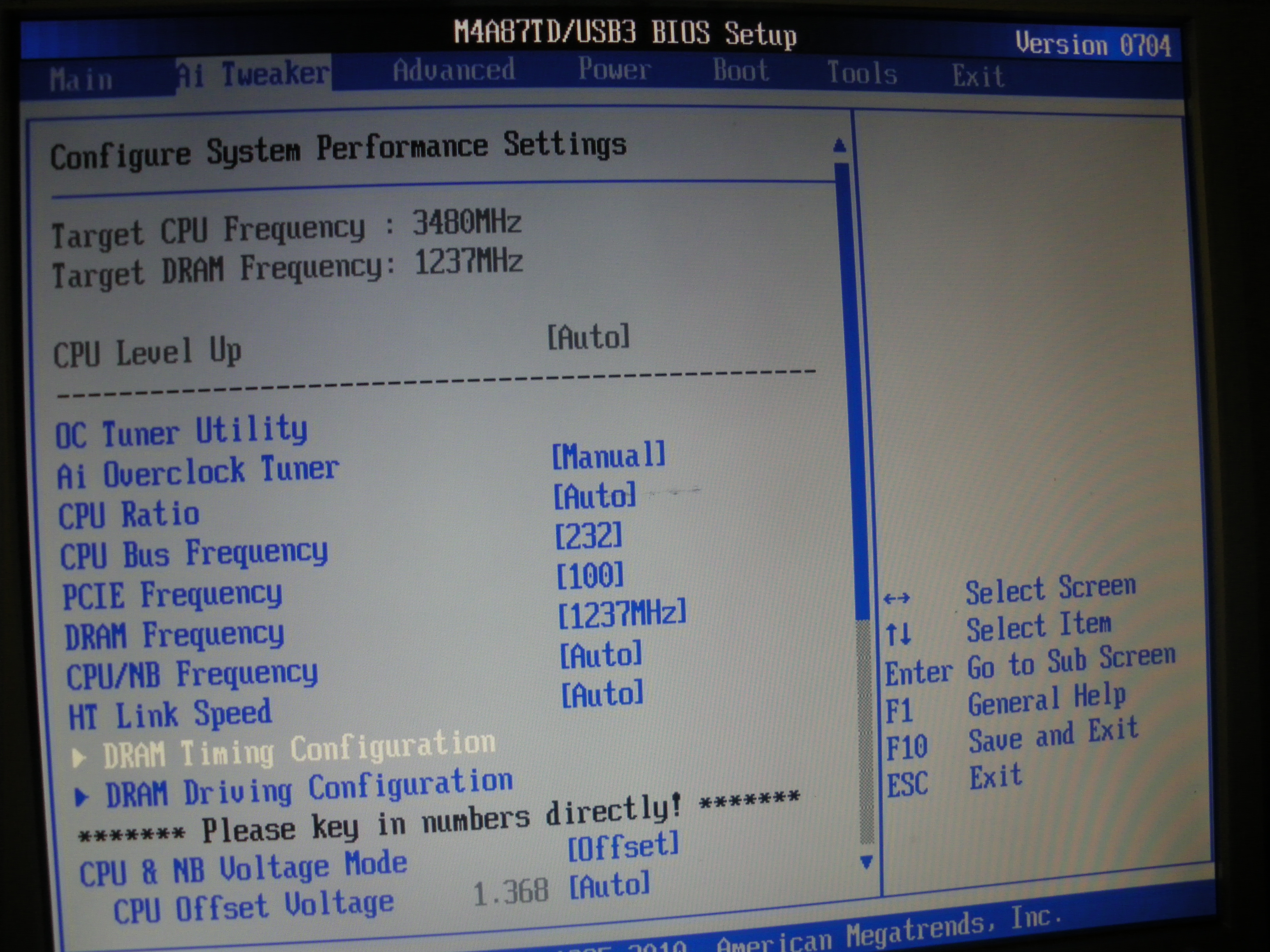This screenshot has width=1270, height=952.
Task: Click the scroll up arrow icon
Action: coord(839,145)
